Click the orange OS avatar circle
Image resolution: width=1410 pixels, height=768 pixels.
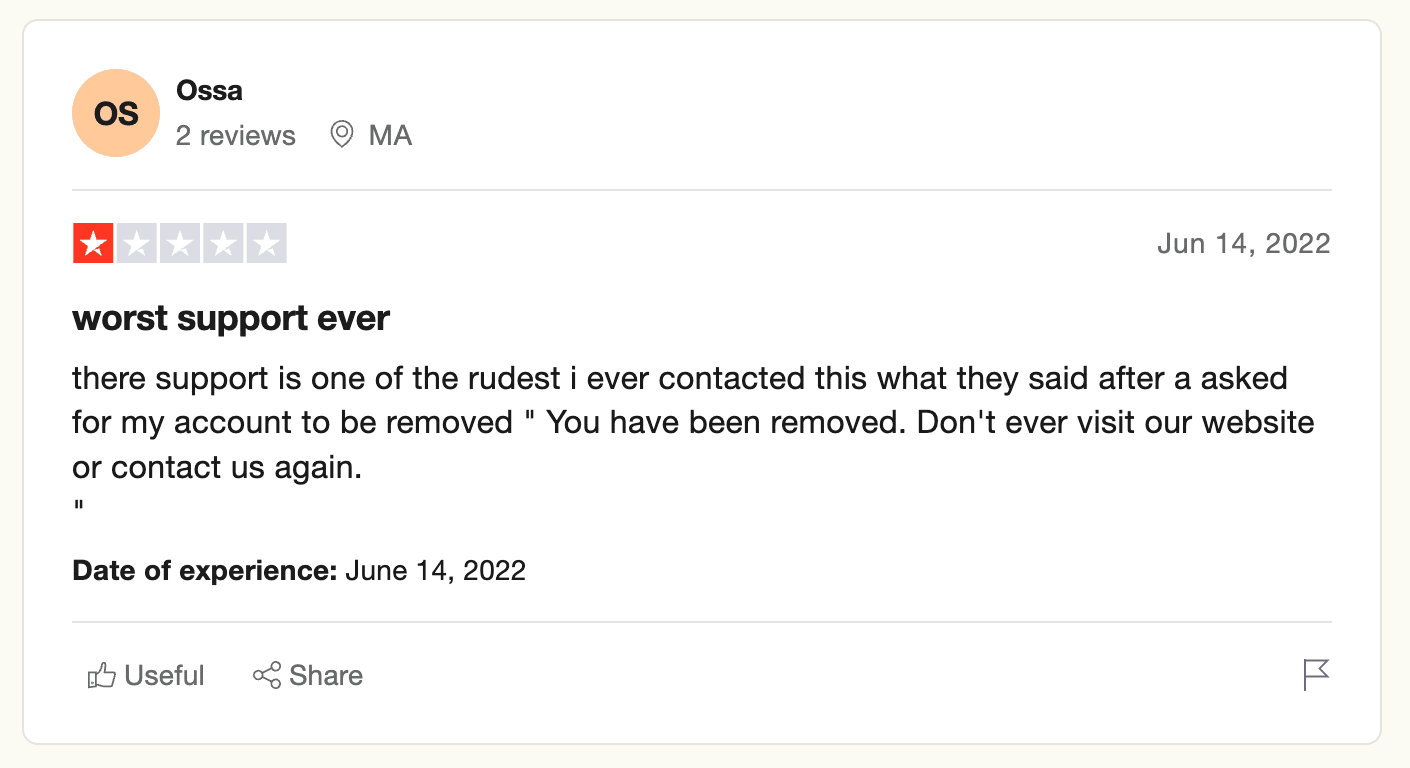116,113
